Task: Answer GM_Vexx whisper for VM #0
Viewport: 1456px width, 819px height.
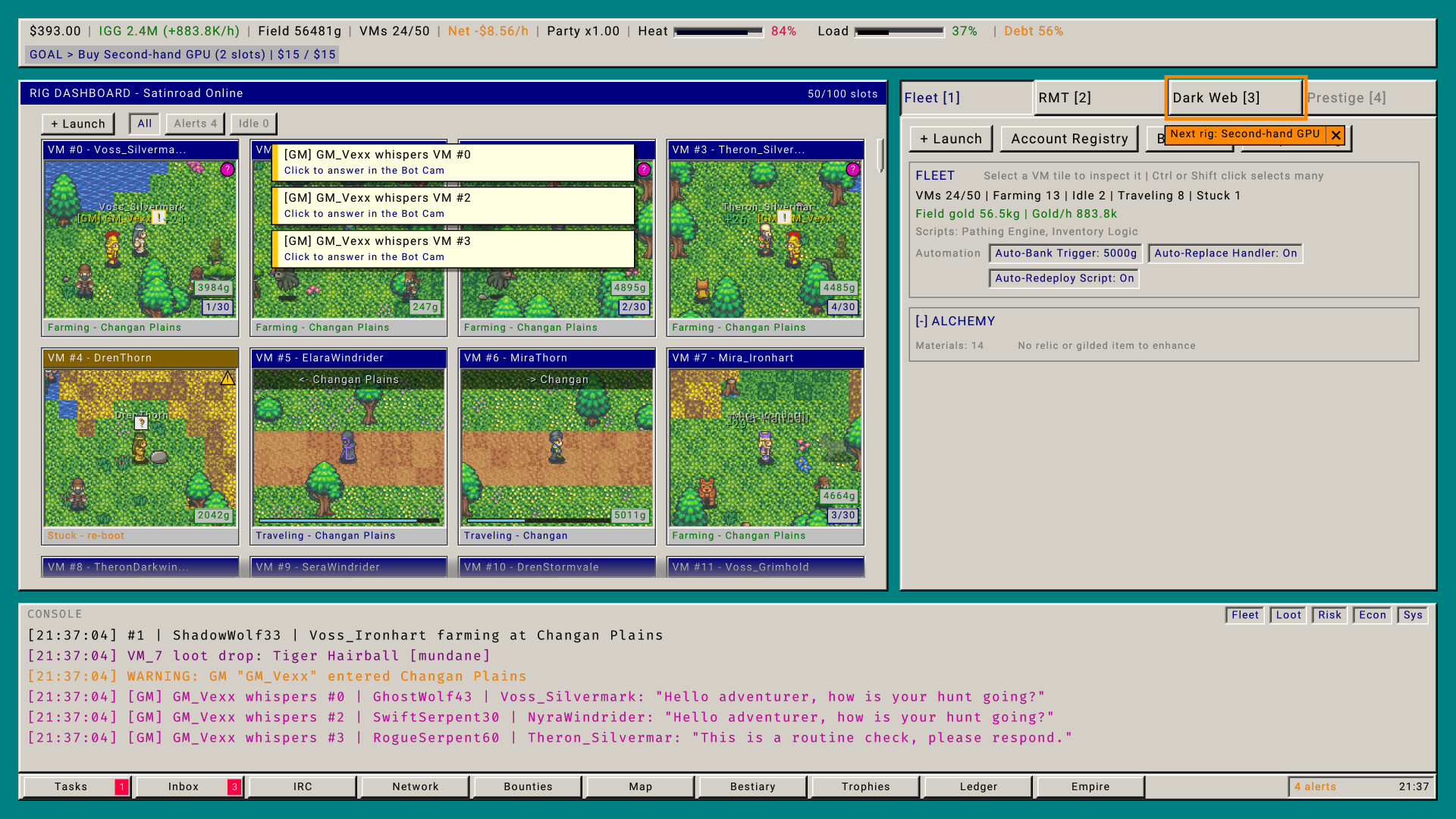Action: pyautogui.click(x=453, y=162)
